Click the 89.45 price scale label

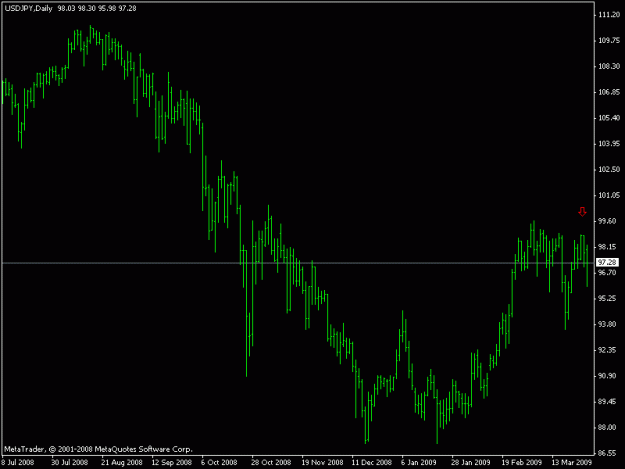coord(607,401)
